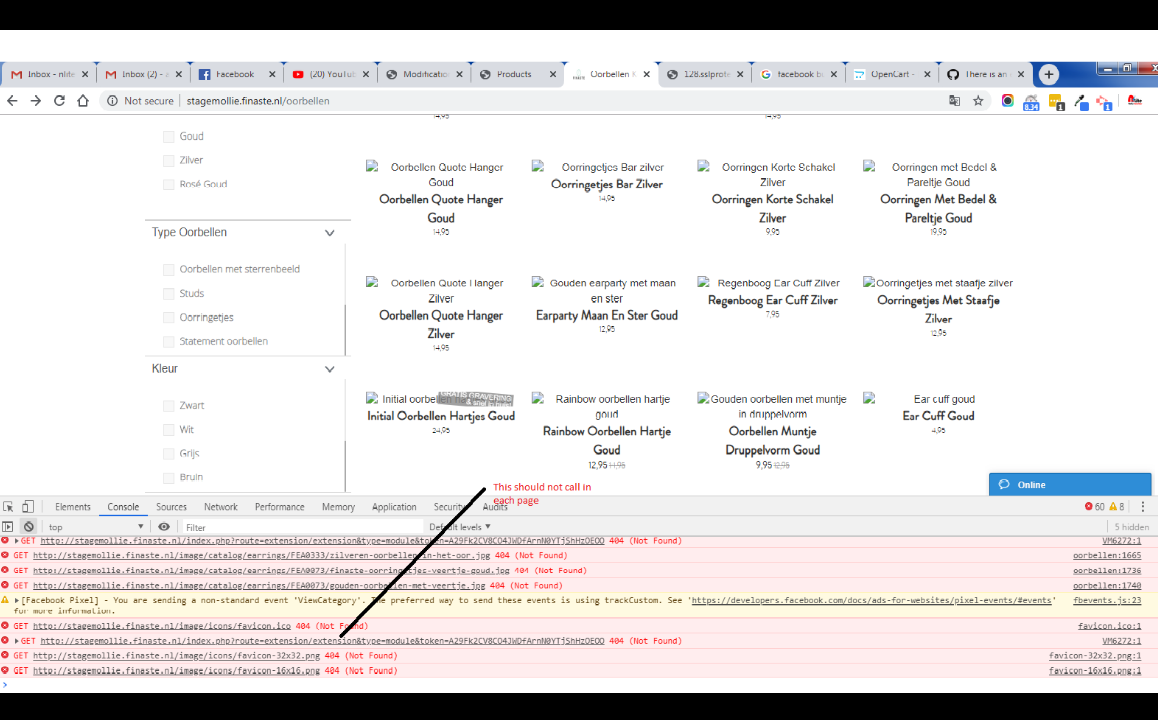Open the eyedropper color picker extension
This screenshot has width=1158, height=720.
coord(1080,101)
